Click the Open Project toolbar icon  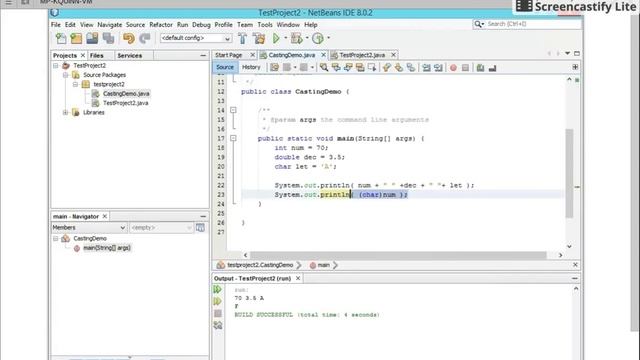pyautogui.click(x=92, y=38)
